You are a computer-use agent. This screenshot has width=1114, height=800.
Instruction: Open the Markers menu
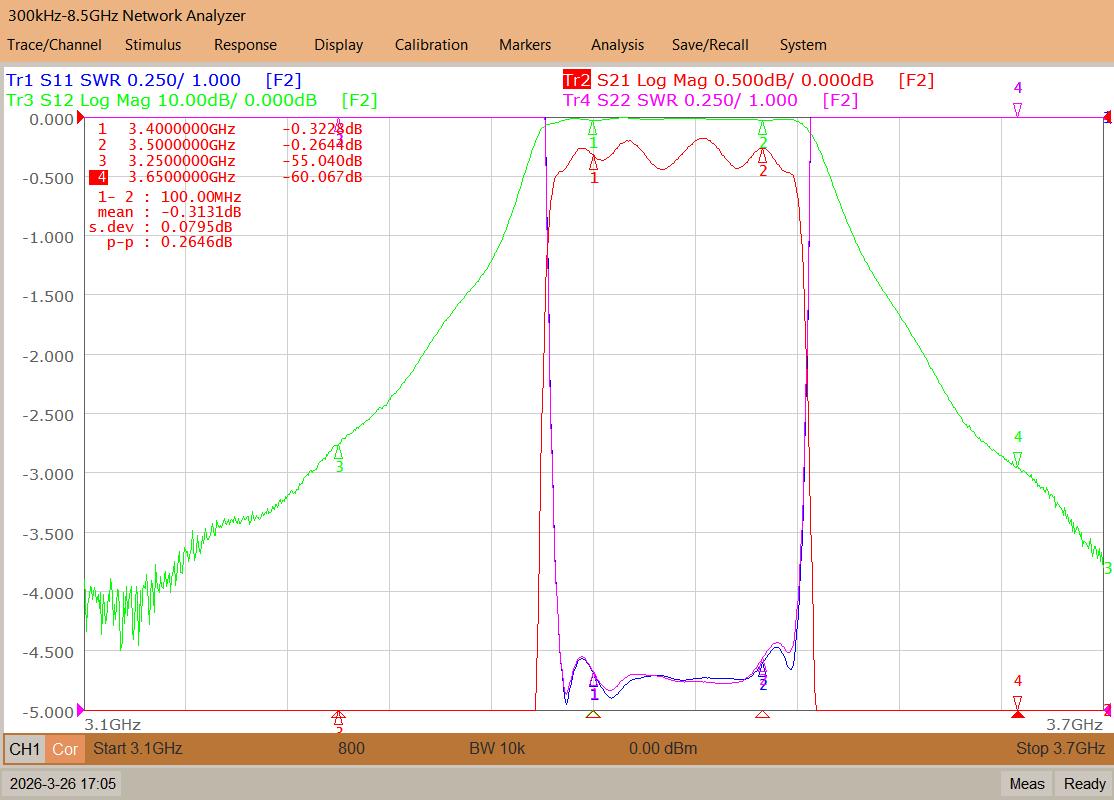pos(524,45)
